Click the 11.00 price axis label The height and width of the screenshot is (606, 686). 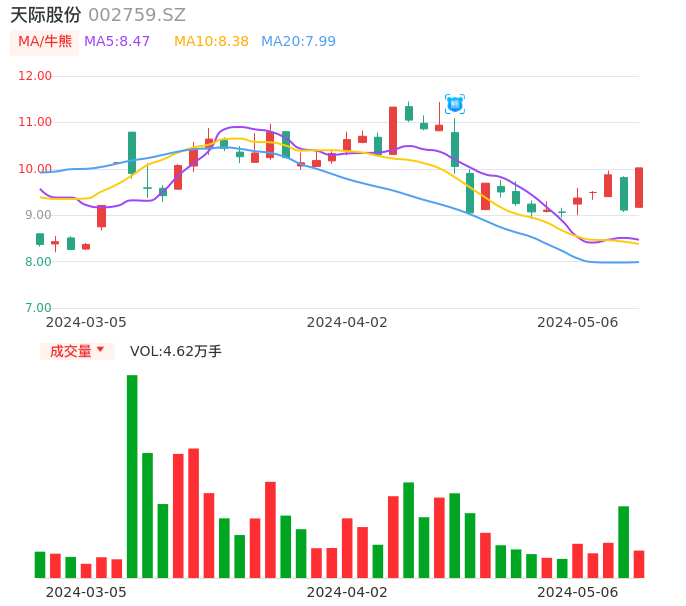tap(35, 122)
